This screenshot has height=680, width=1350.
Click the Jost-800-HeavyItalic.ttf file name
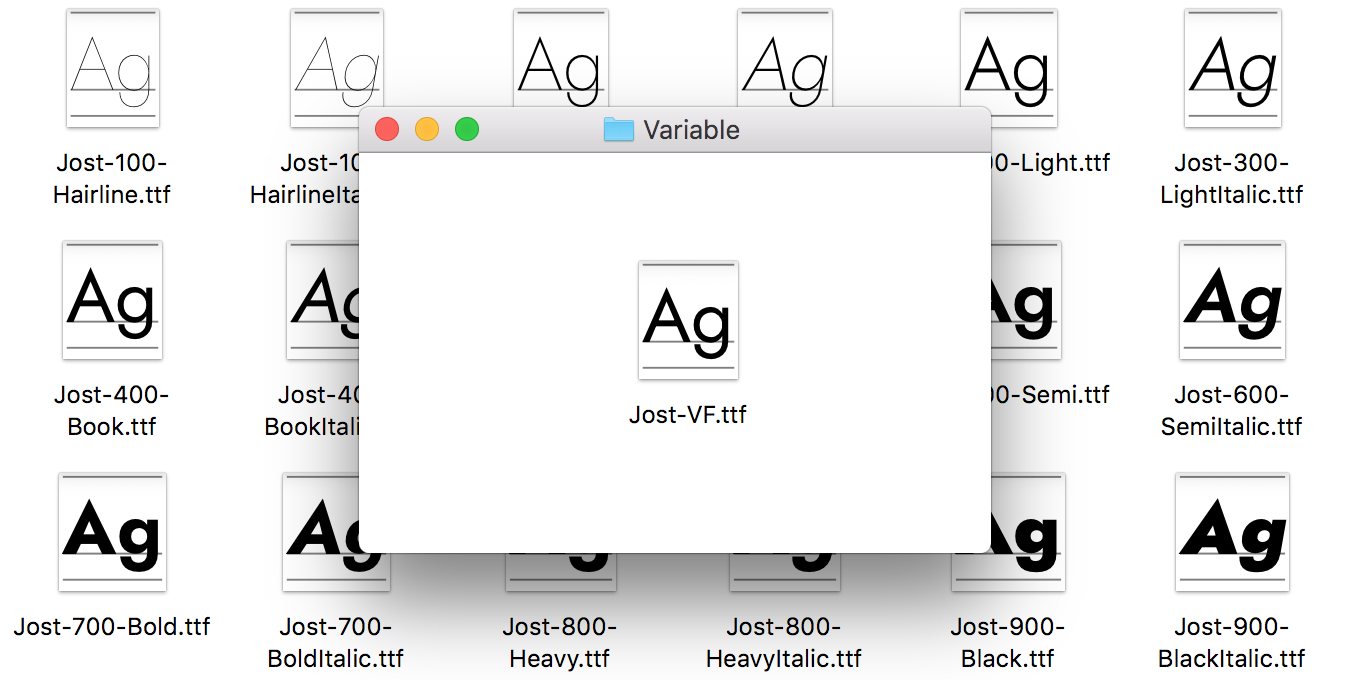pyautogui.click(x=784, y=642)
